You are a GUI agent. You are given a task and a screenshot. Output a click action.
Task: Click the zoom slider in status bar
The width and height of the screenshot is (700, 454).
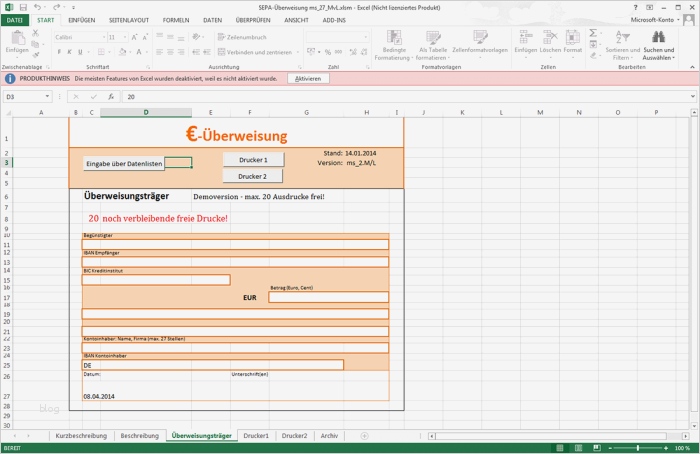click(x=640, y=448)
